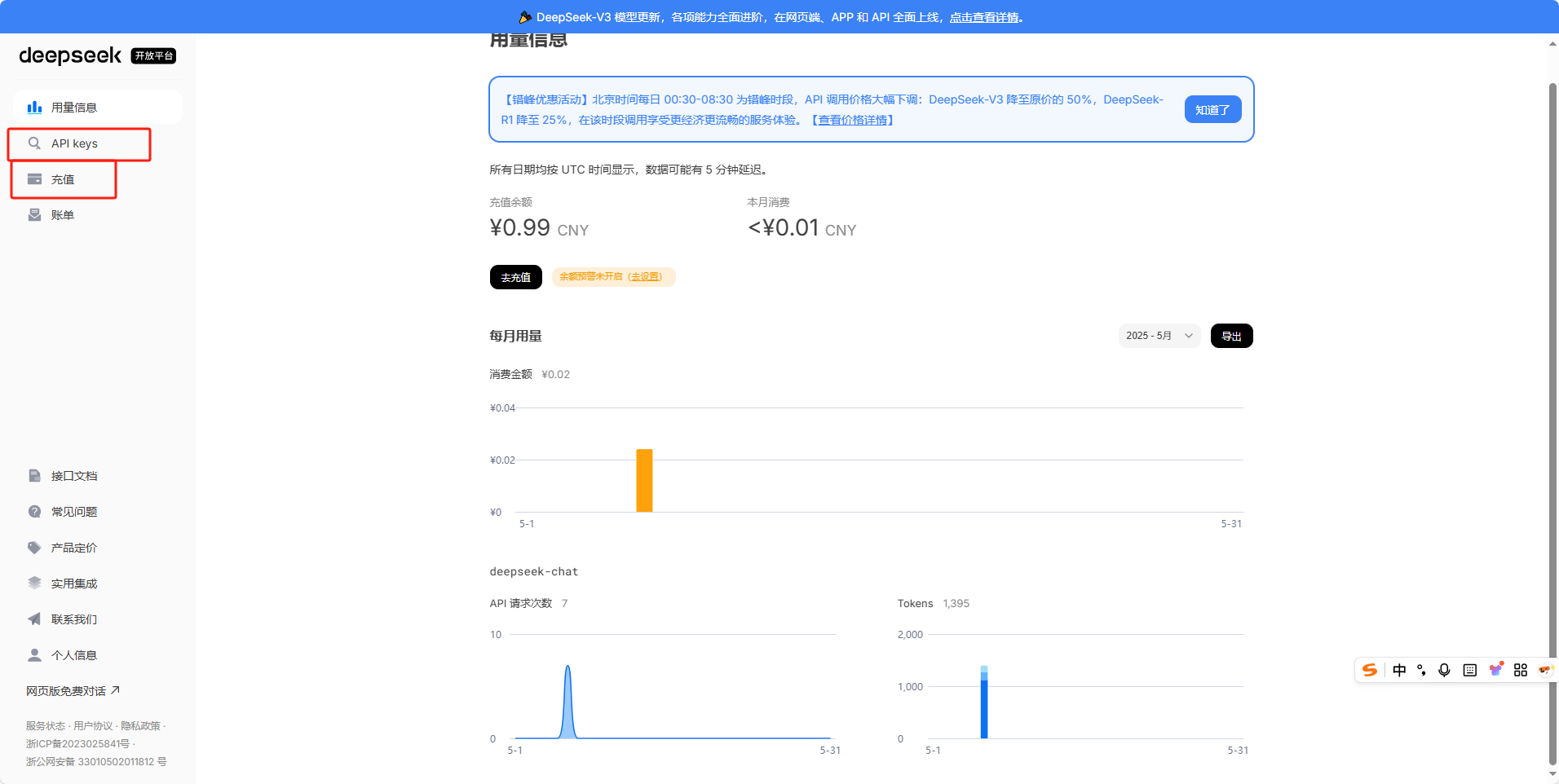The height and width of the screenshot is (784, 1559).
Task: Toggle Chinese input mode 中 in IME toolbar
Action: point(1399,670)
